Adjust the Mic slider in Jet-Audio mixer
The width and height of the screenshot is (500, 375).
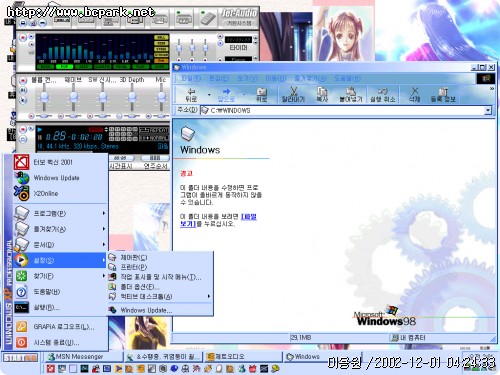coord(162,97)
